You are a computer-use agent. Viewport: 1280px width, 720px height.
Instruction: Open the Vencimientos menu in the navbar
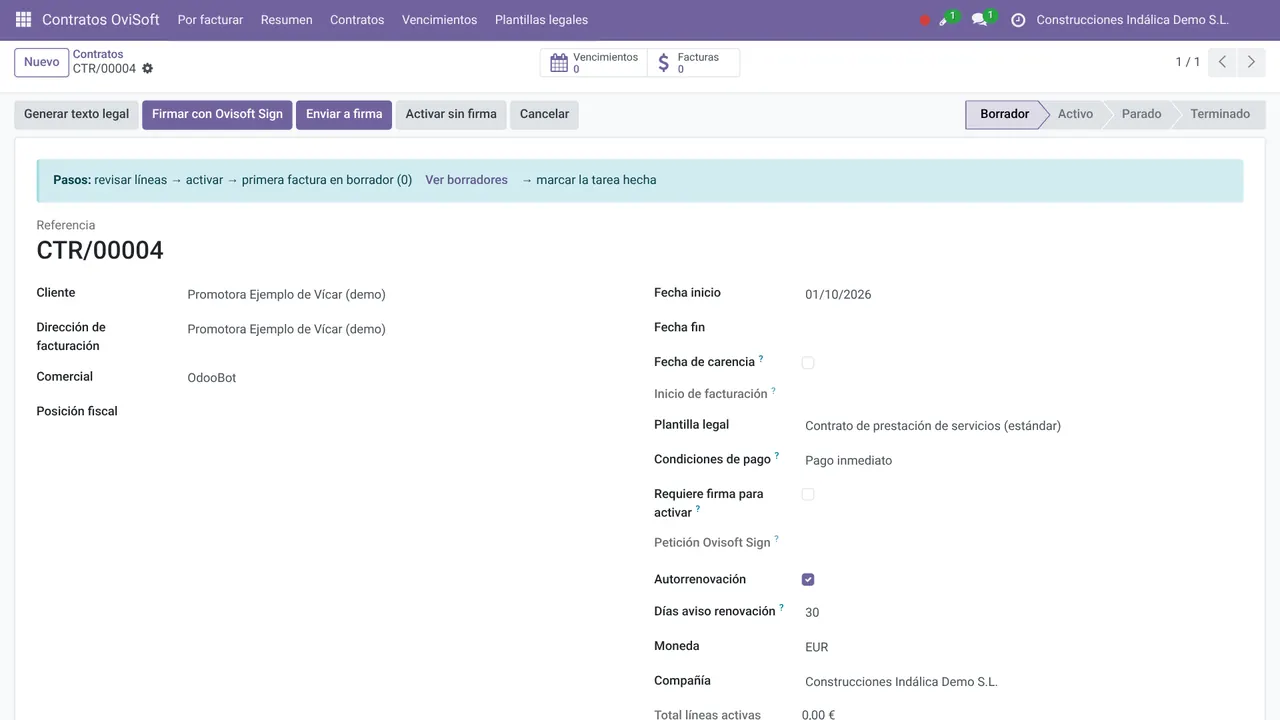[x=439, y=20]
